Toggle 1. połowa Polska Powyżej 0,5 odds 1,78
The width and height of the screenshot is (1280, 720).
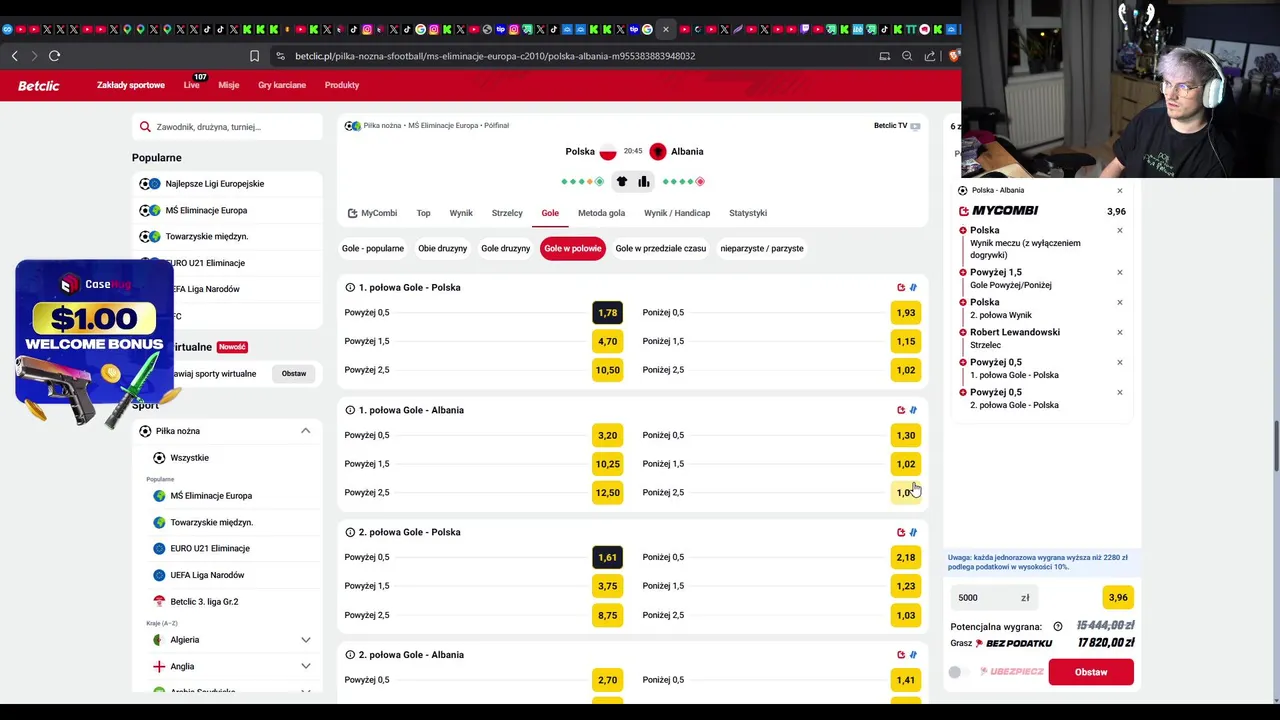pyautogui.click(x=607, y=313)
